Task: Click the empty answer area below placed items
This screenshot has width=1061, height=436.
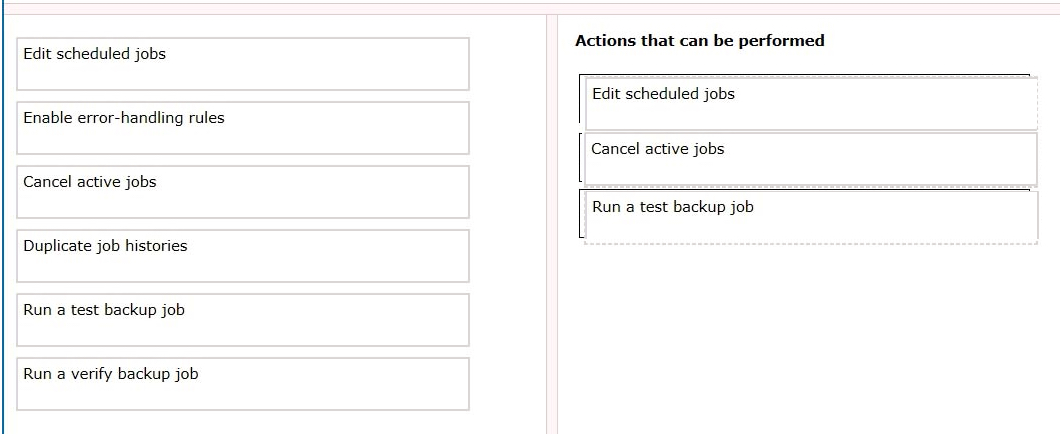Action: (x=809, y=339)
